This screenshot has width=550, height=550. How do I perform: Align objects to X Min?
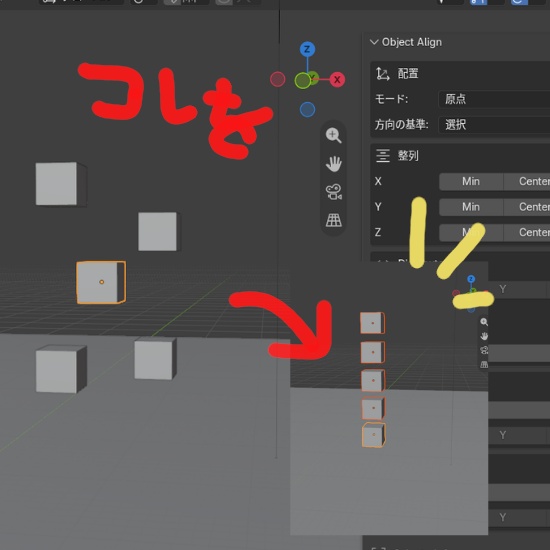click(471, 181)
